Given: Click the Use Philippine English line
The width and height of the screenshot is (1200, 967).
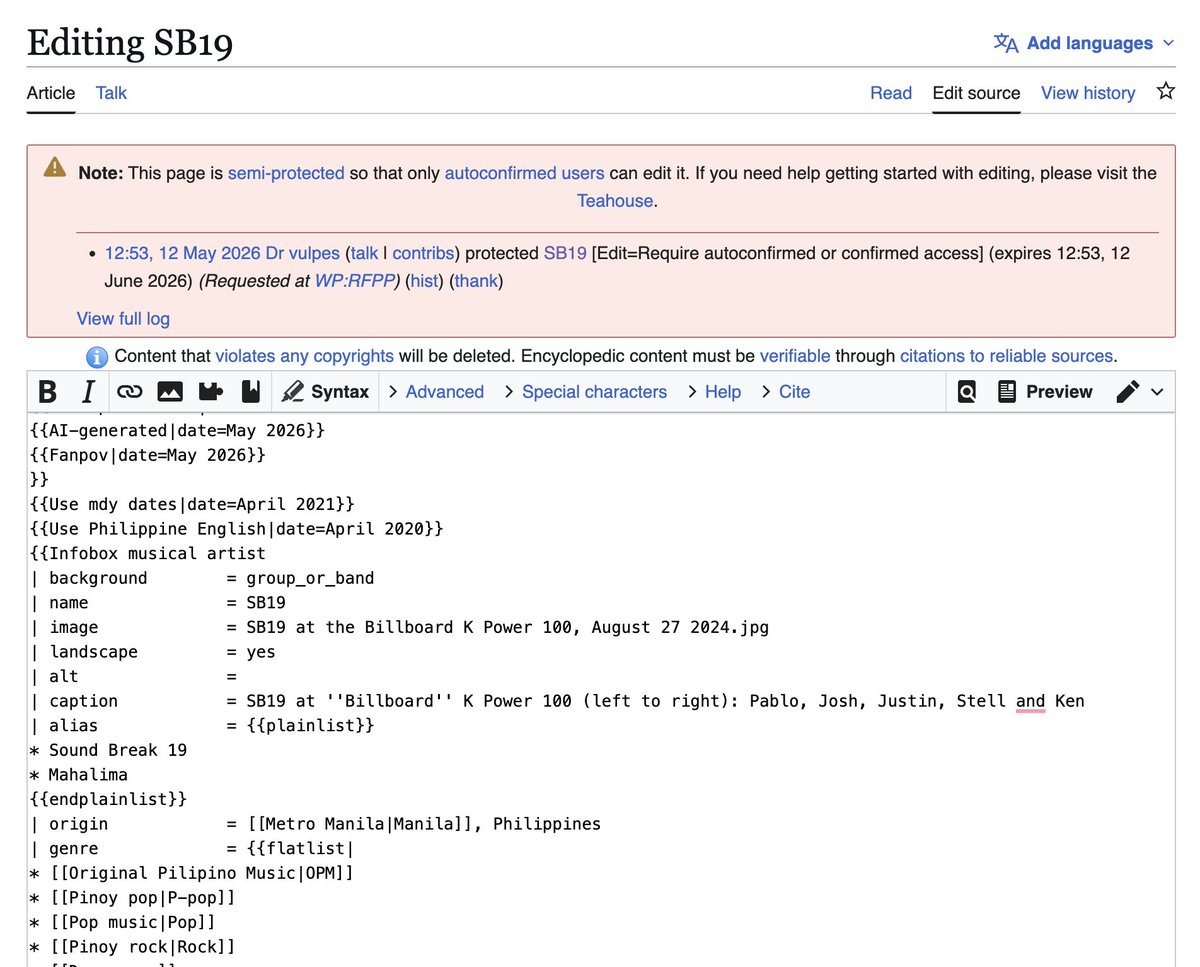Looking at the screenshot, I should (x=236, y=528).
